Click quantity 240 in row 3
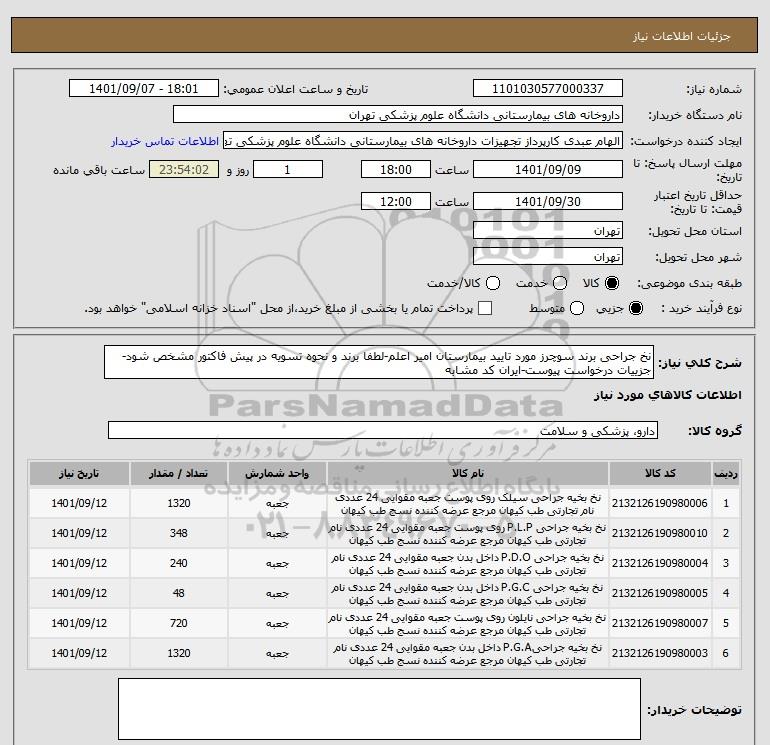The image size is (770, 745). (x=178, y=563)
